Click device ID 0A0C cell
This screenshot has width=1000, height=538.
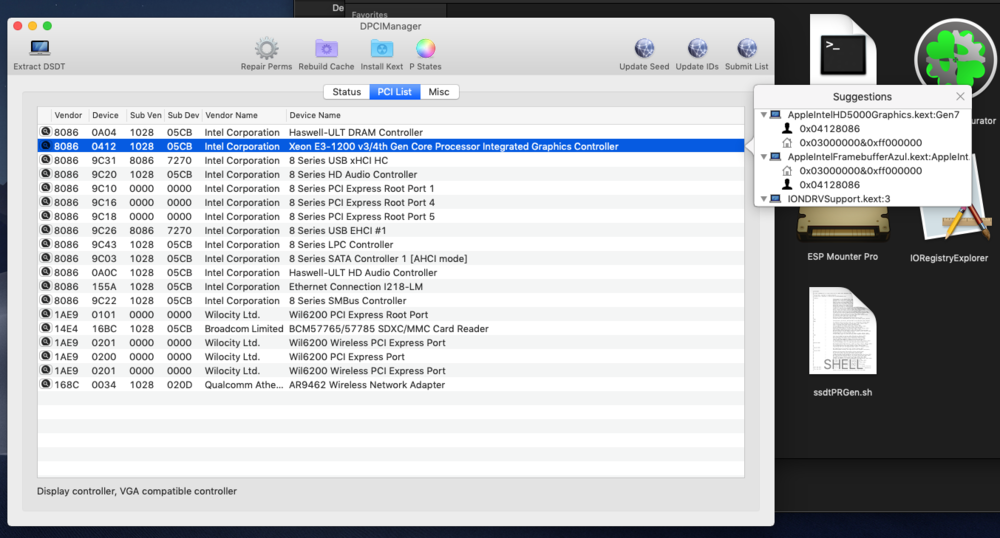[104, 273]
